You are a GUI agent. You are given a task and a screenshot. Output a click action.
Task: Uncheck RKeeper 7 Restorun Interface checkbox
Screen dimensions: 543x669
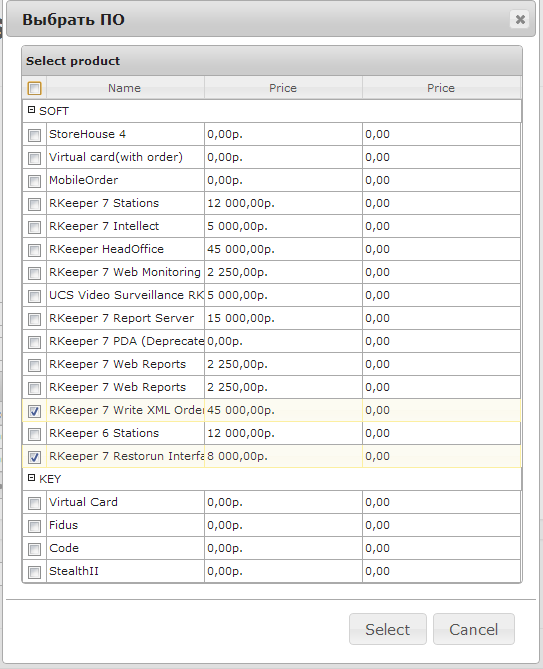coord(35,457)
